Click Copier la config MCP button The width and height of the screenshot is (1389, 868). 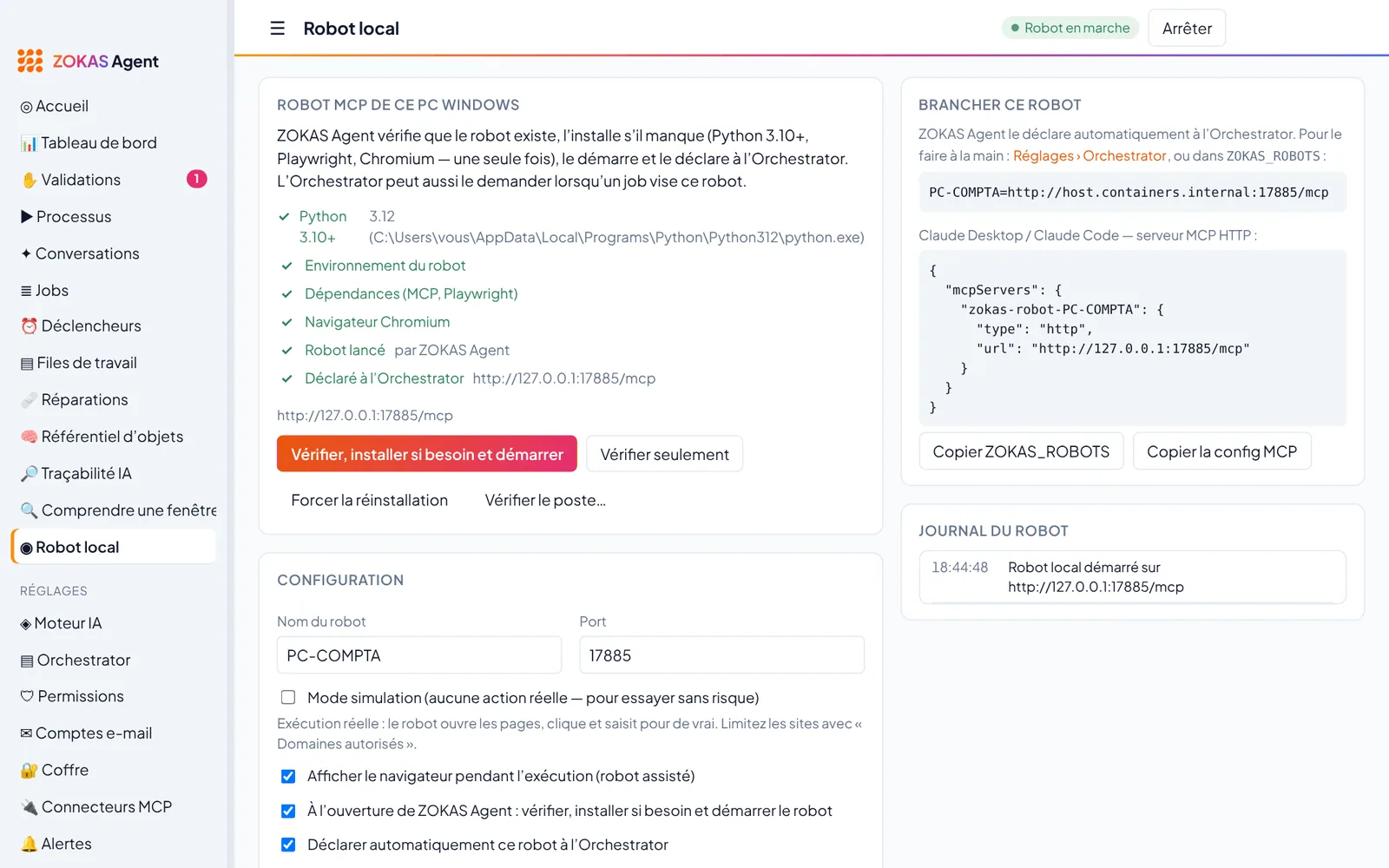[x=1221, y=451]
